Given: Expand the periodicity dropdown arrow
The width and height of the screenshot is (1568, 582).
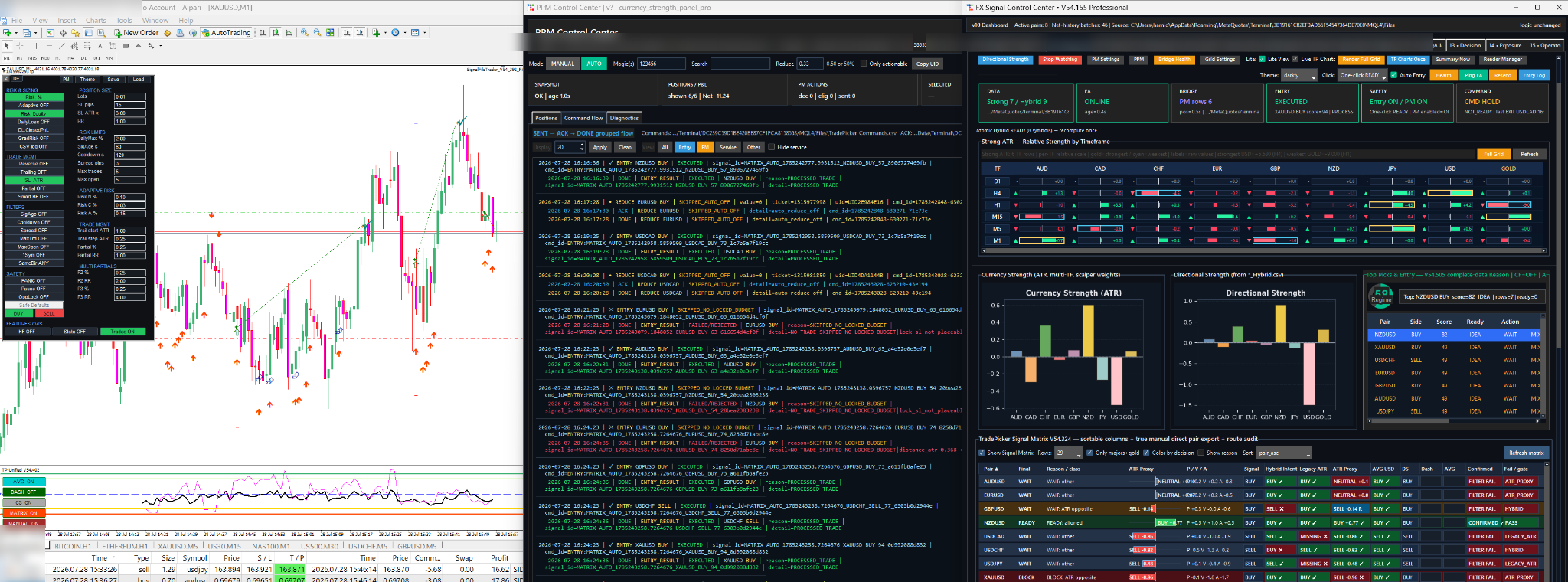Looking at the screenshot, I should 405,33.
